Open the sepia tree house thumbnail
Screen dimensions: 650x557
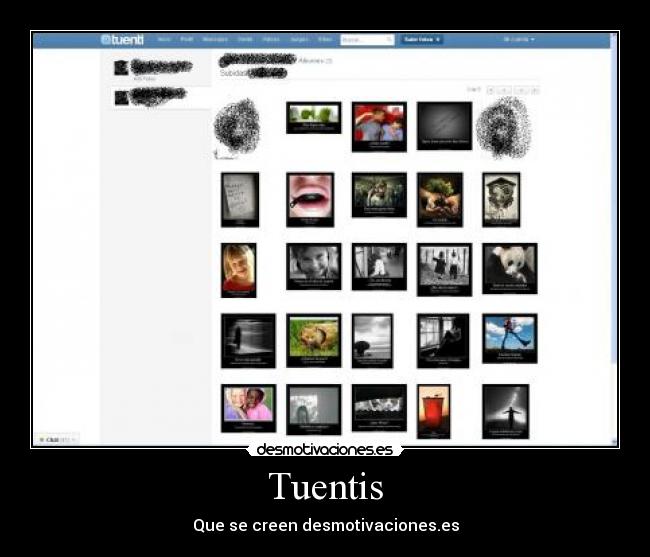(501, 200)
